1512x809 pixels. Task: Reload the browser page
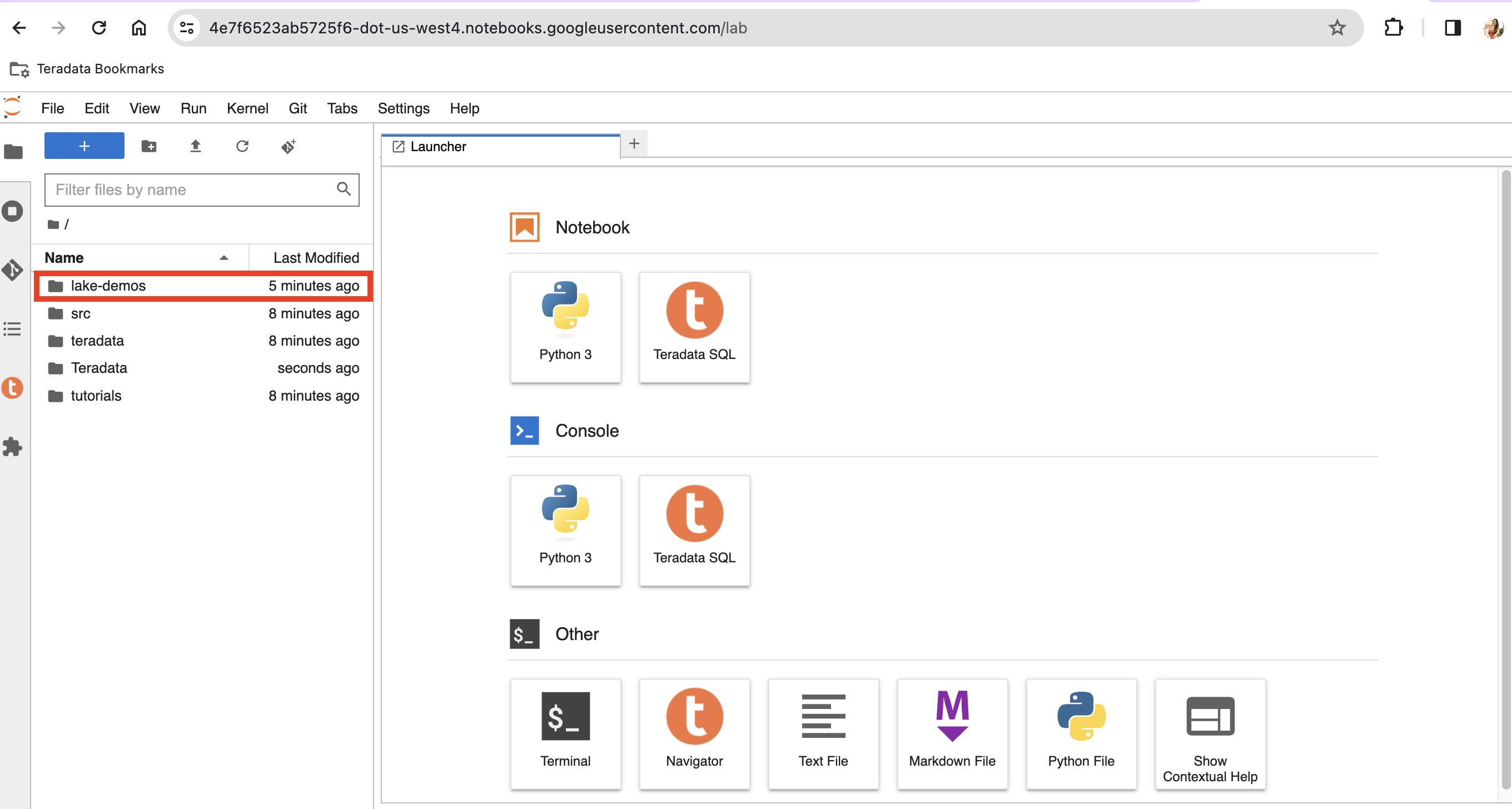(98, 28)
